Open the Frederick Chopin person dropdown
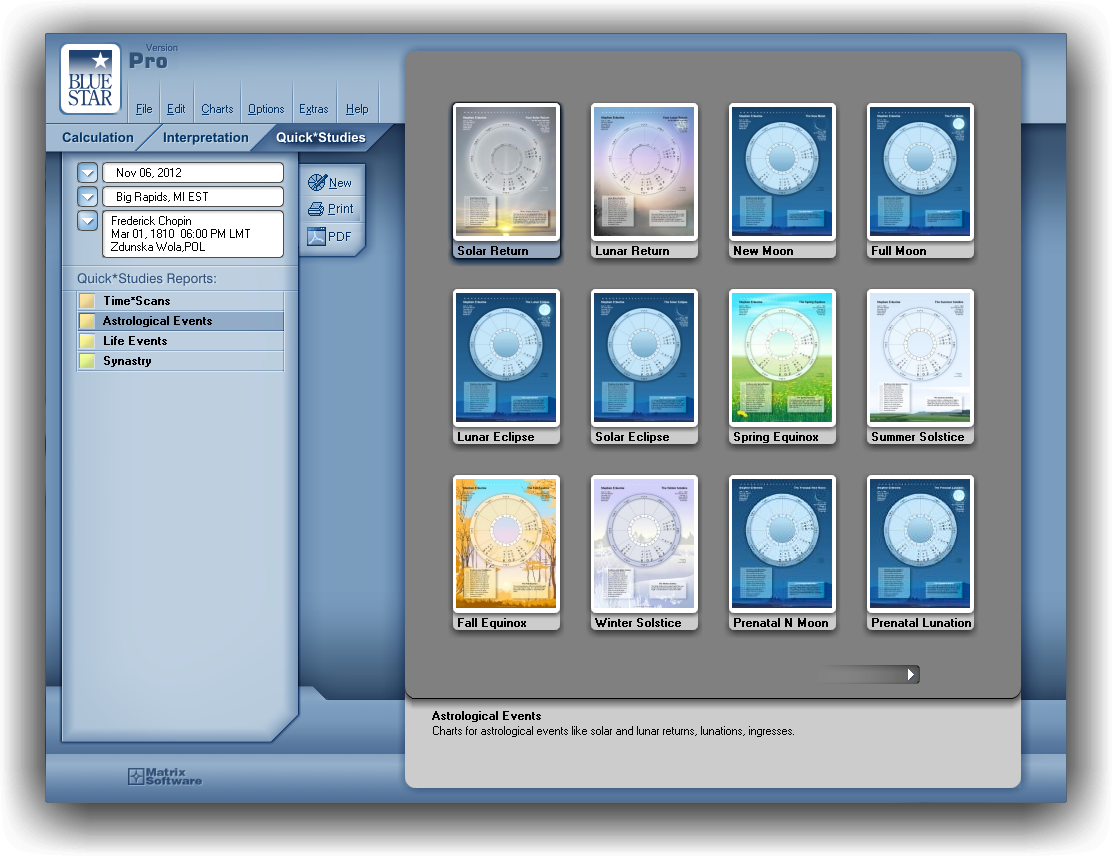The image size is (1112, 856). pyautogui.click(x=87, y=221)
